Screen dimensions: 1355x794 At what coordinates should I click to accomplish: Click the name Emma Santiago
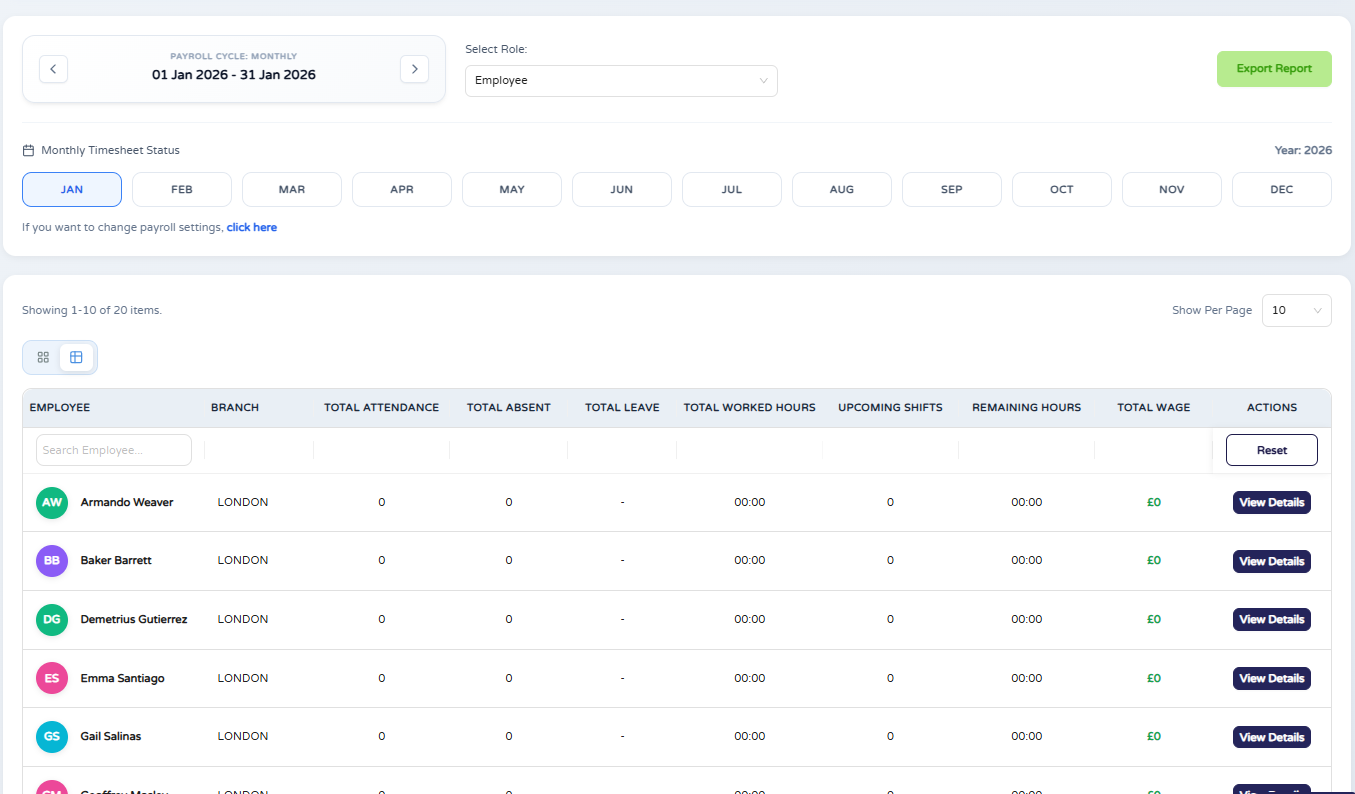point(122,678)
